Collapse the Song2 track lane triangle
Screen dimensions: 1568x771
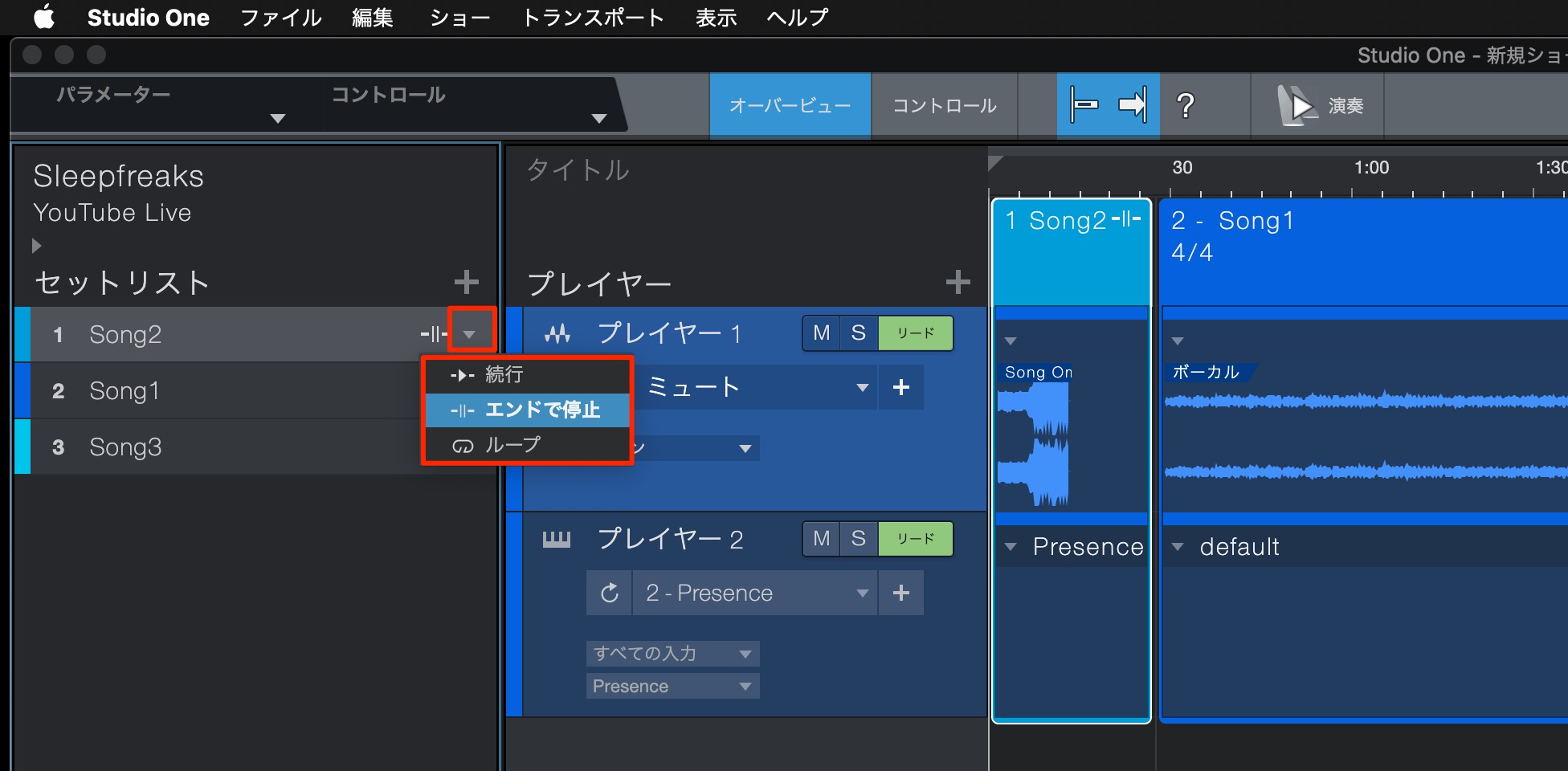[1011, 341]
